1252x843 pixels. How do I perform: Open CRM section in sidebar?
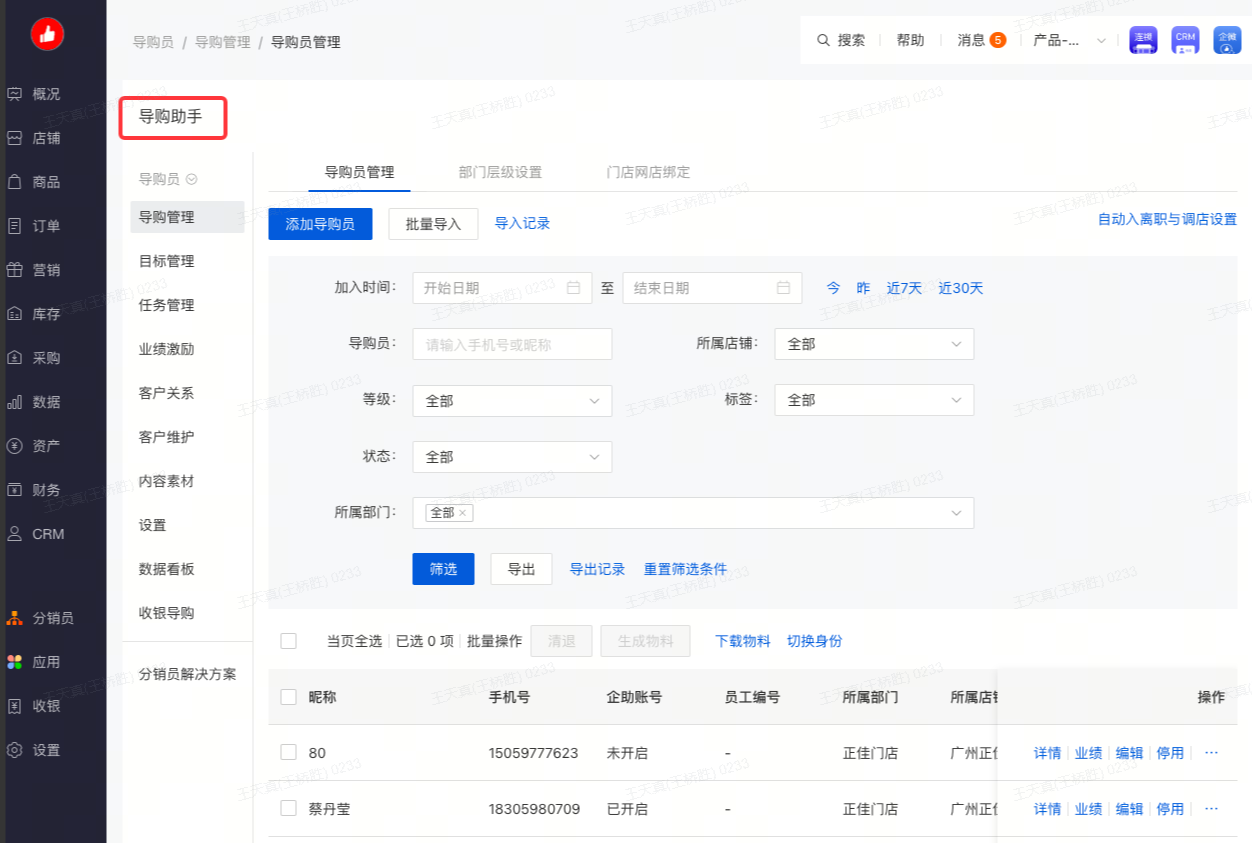tap(36, 534)
